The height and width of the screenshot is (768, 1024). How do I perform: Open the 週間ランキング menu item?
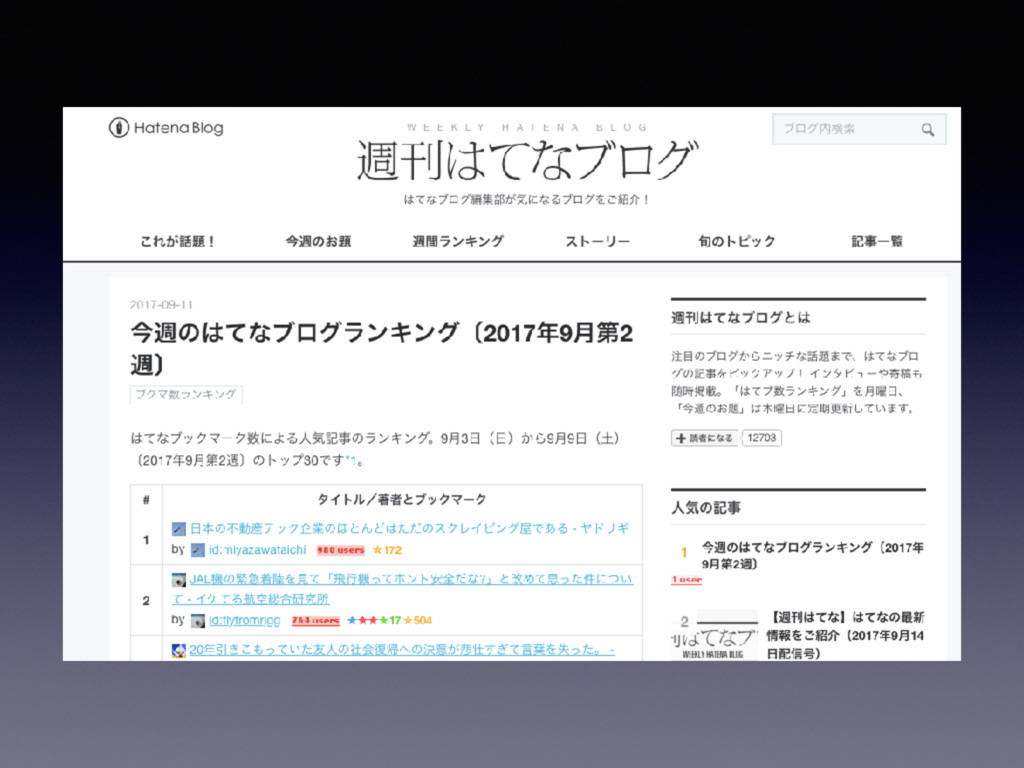[458, 241]
